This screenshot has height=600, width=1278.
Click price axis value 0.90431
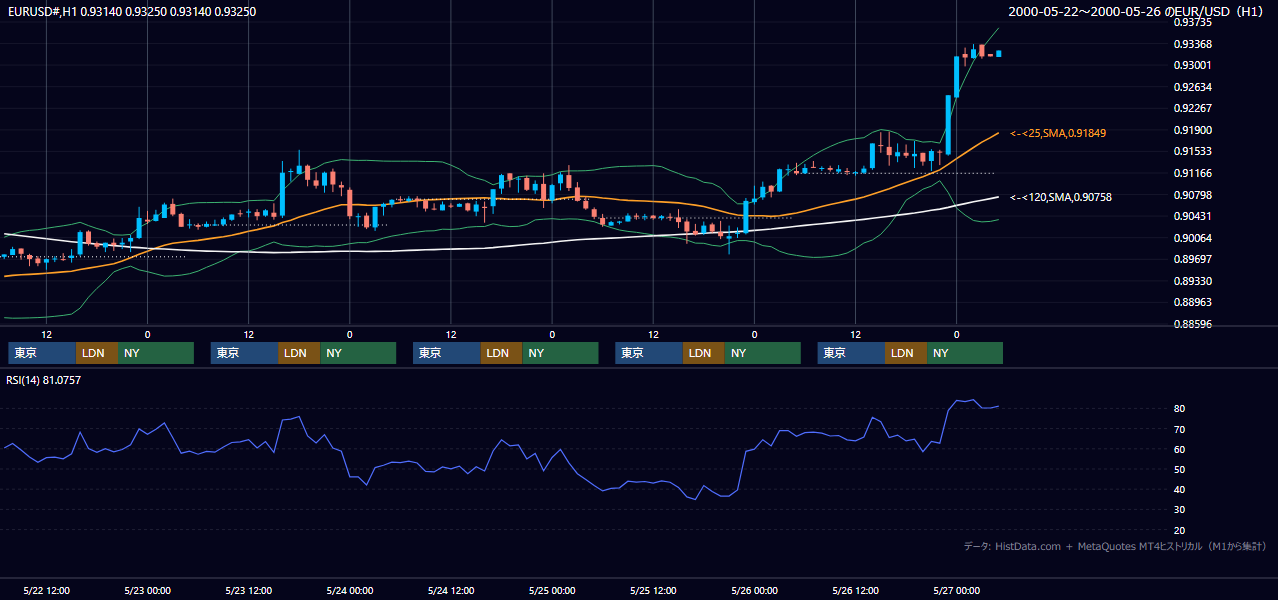click(x=1194, y=217)
